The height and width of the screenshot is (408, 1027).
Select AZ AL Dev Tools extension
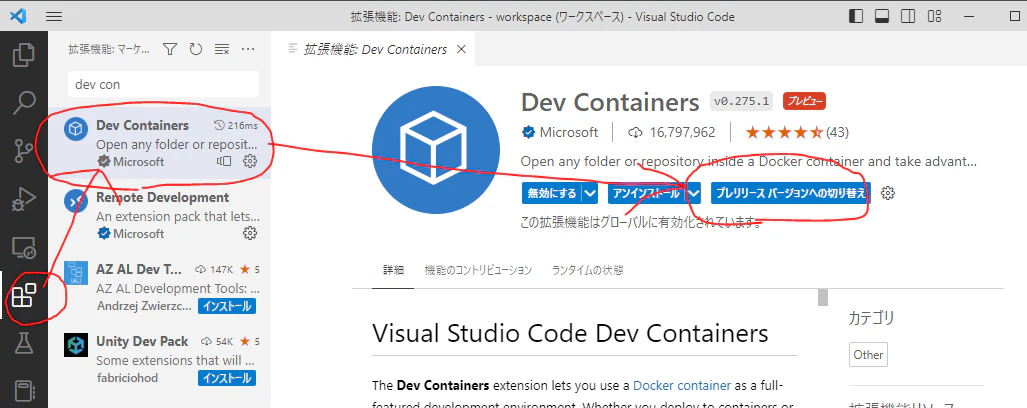(159, 287)
